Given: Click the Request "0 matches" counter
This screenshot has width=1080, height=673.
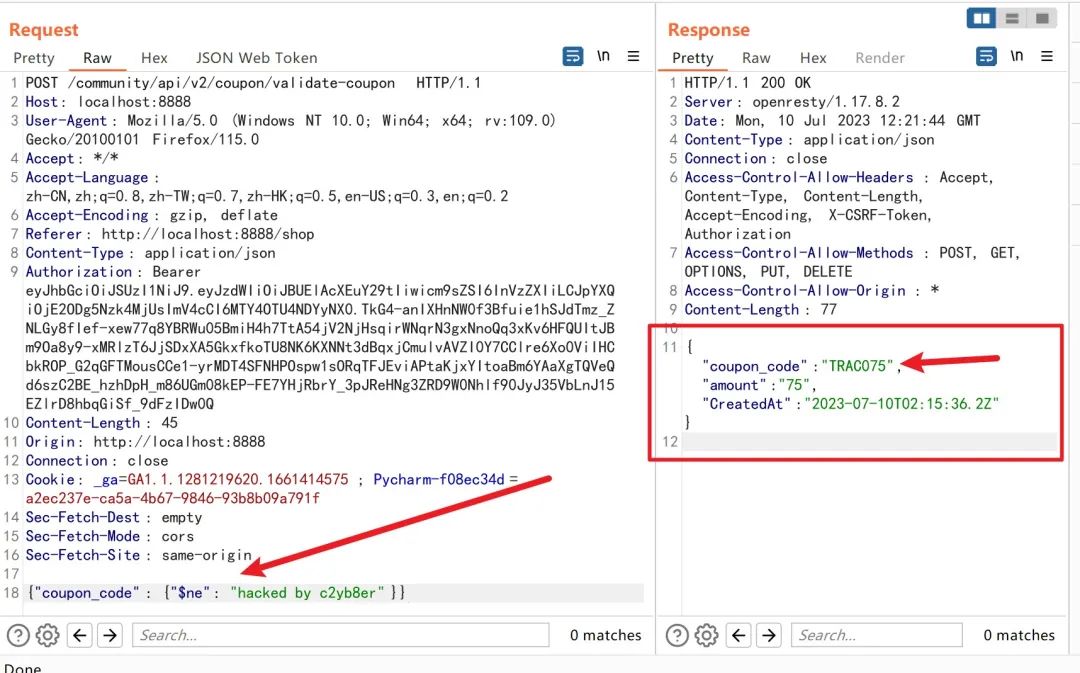Looking at the screenshot, I should click(x=605, y=635).
